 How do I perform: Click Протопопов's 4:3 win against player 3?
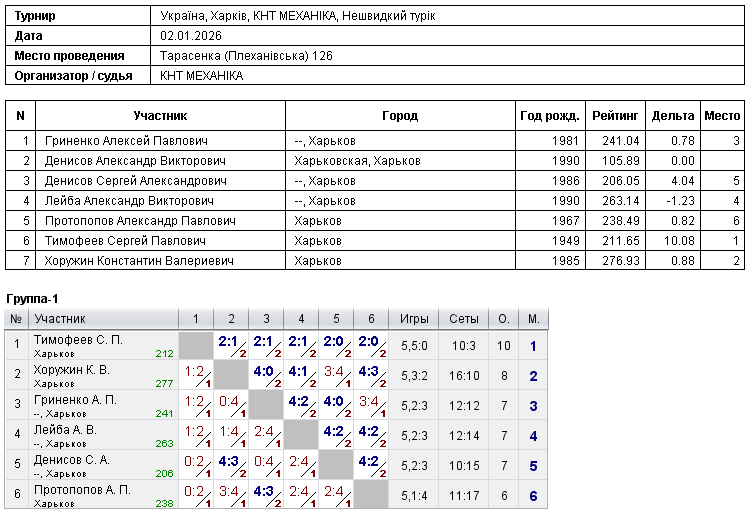pyautogui.click(x=263, y=492)
